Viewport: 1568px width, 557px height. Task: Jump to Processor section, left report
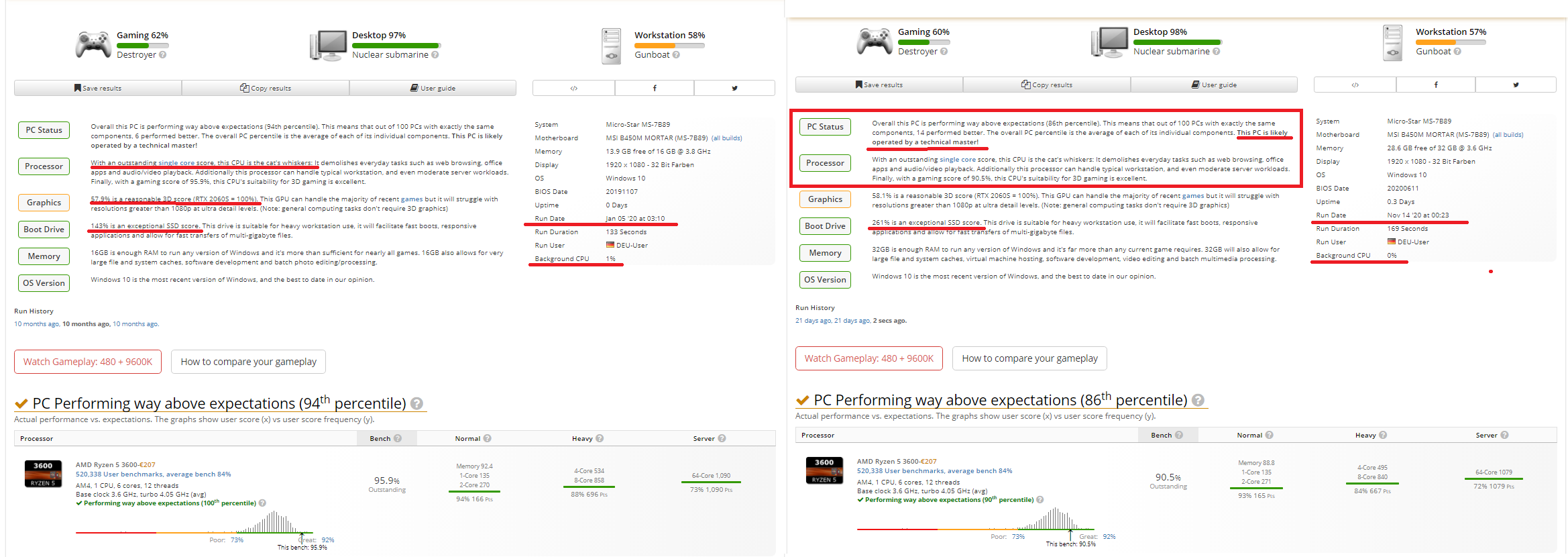[44, 166]
